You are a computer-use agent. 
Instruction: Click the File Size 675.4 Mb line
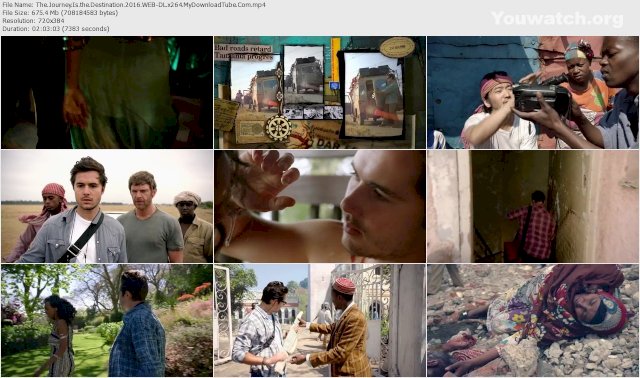60,13
